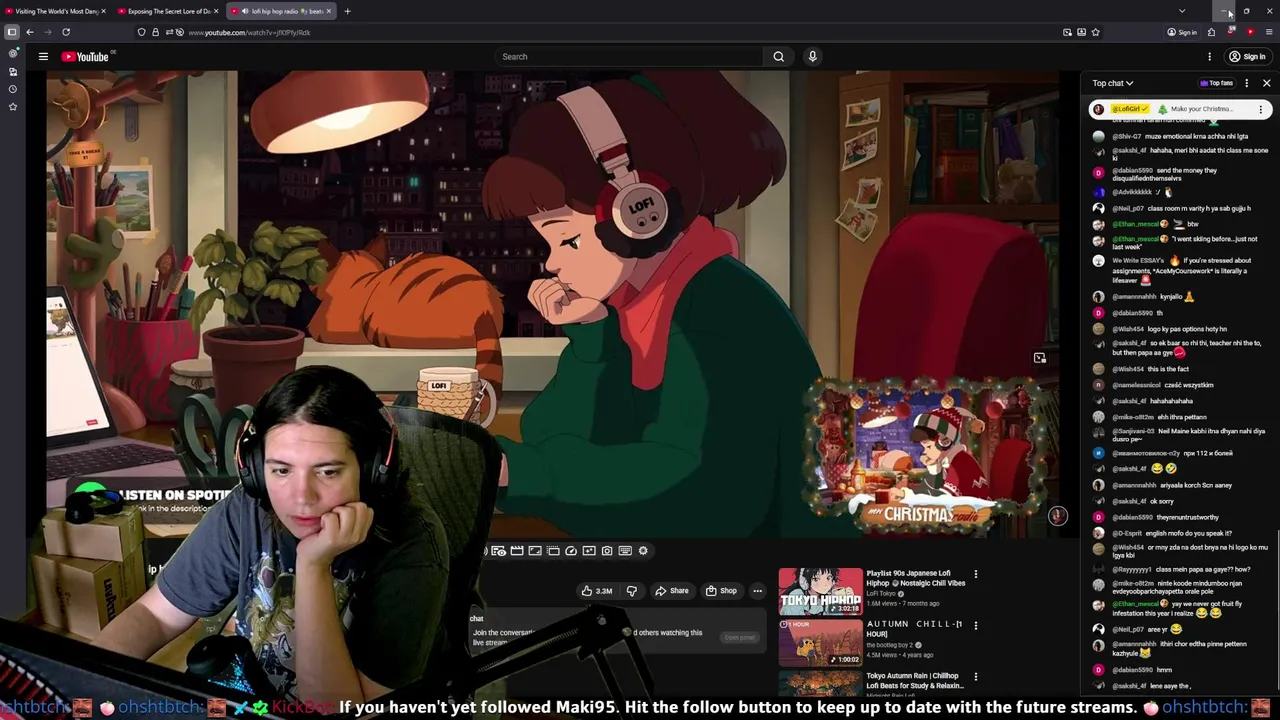Viewport: 1280px width, 720px height.
Task: Open 'AUTUMN CHILL 1 HOUR' video thumbnail
Action: coord(820,643)
